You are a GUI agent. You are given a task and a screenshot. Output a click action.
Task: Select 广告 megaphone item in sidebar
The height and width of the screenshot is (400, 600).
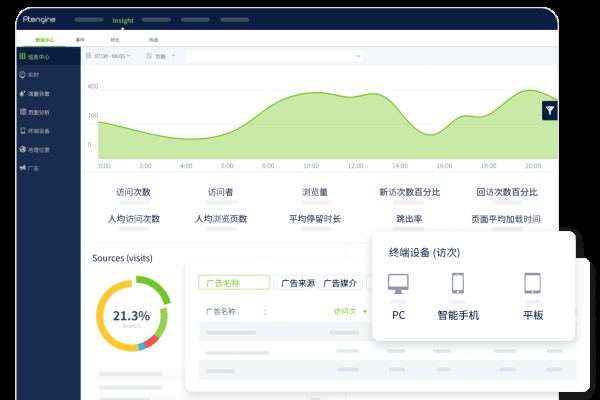click(30, 168)
